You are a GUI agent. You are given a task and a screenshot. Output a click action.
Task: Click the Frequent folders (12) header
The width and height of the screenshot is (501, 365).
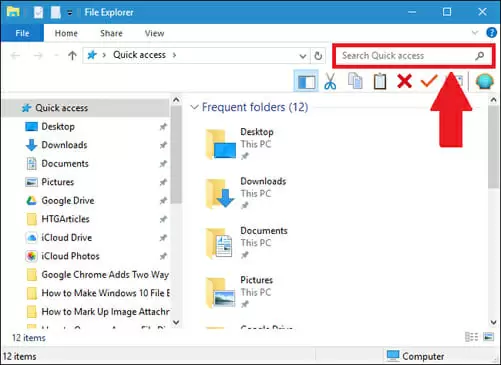click(255, 107)
